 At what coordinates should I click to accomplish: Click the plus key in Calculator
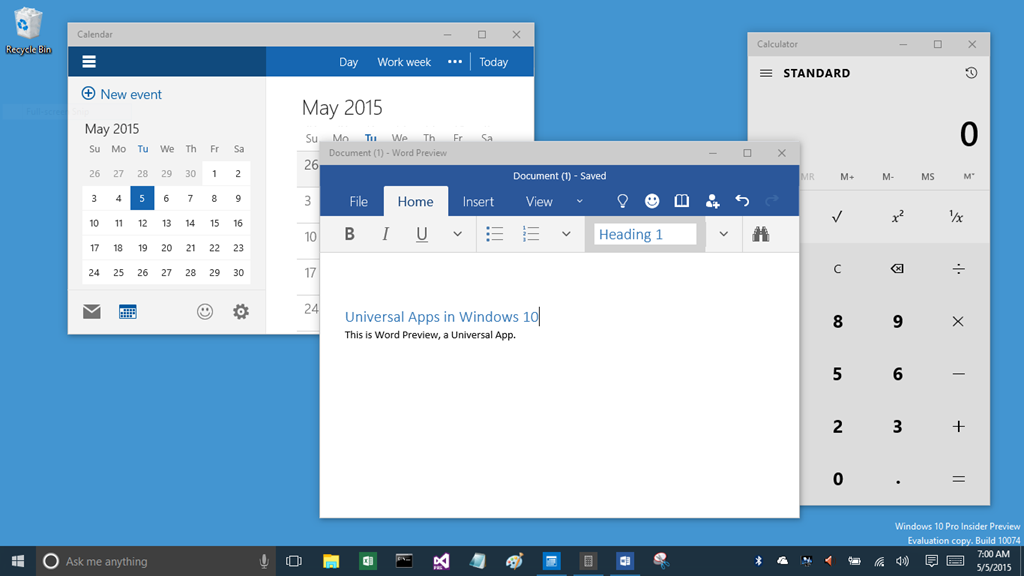pos(958,426)
